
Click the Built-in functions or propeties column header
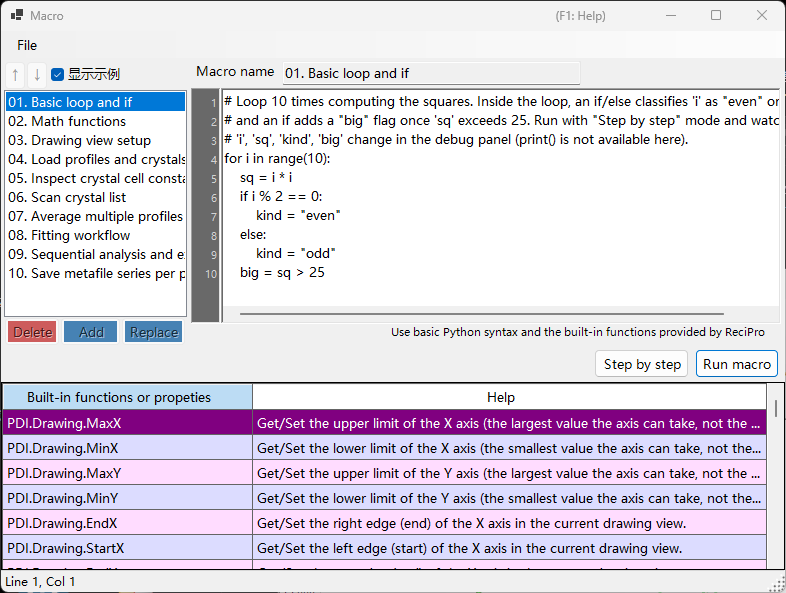coord(128,397)
